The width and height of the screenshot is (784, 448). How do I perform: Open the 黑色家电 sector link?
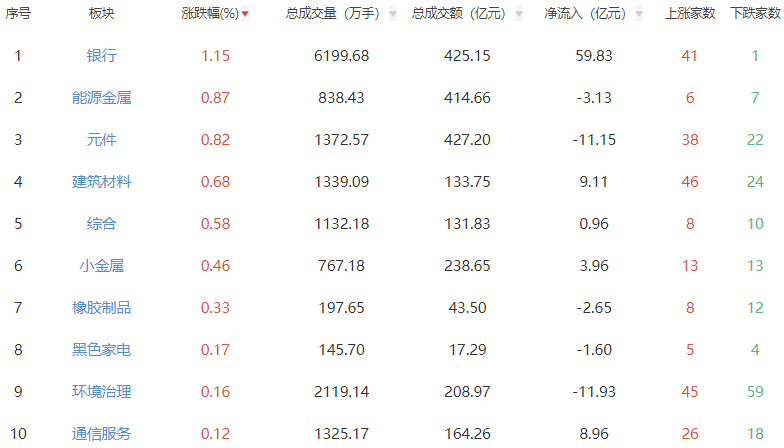101,350
